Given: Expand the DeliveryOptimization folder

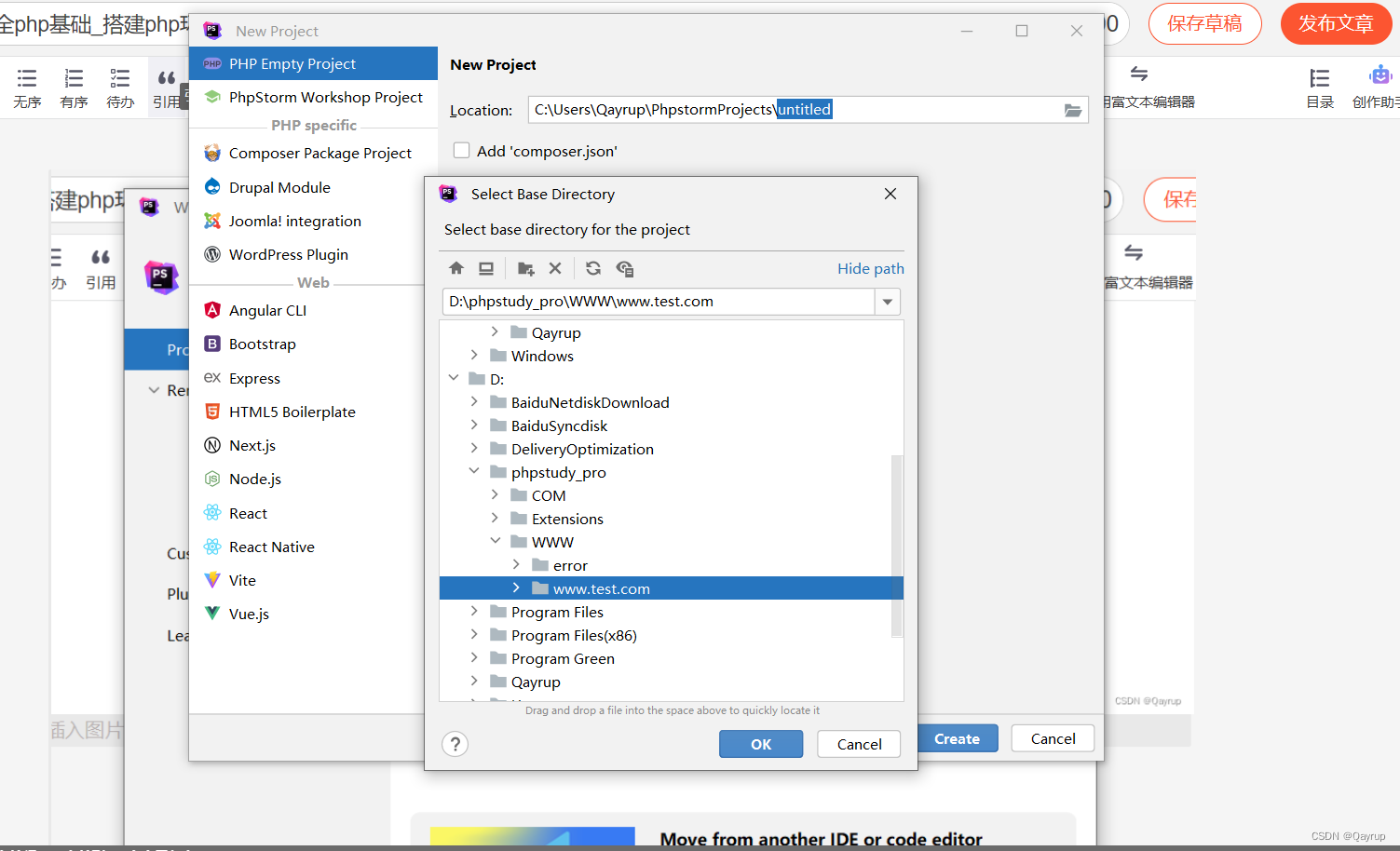Looking at the screenshot, I should click(x=474, y=448).
